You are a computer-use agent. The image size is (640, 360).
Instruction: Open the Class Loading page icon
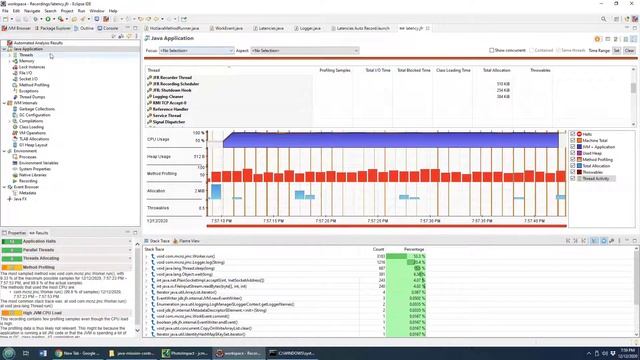point(15,127)
